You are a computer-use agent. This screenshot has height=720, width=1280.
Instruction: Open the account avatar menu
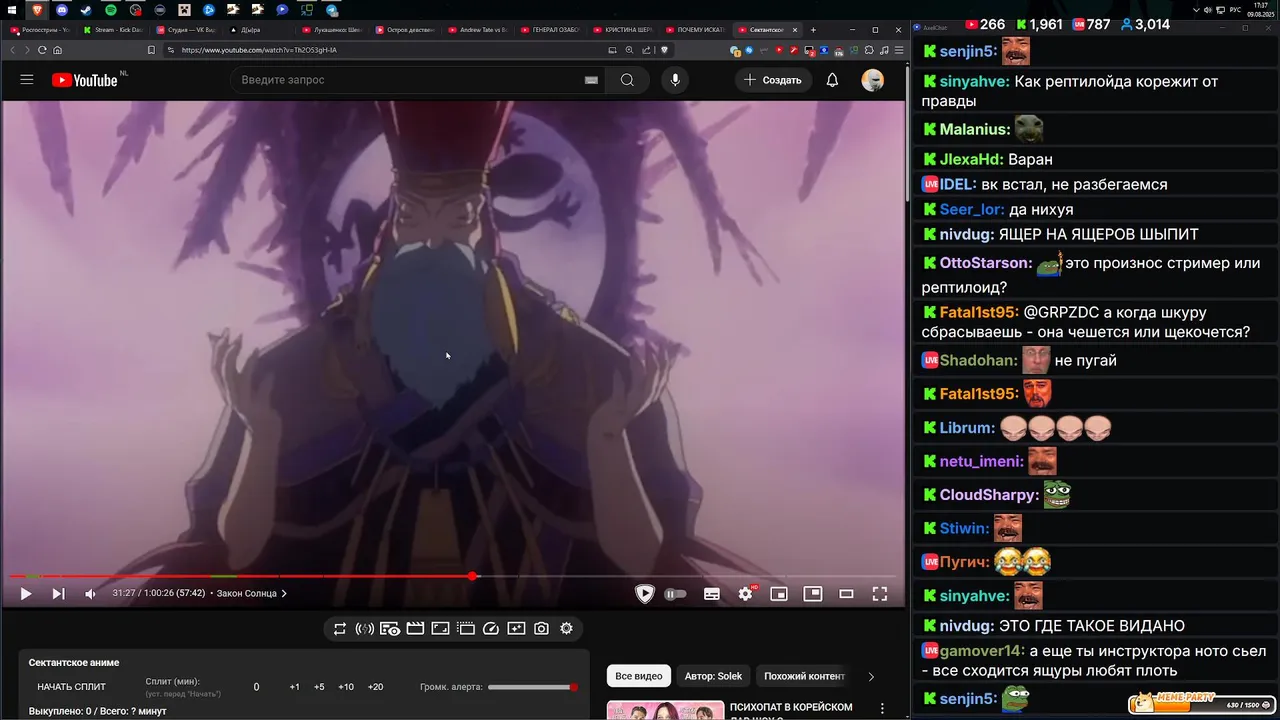pyautogui.click(x=873, y=80)
